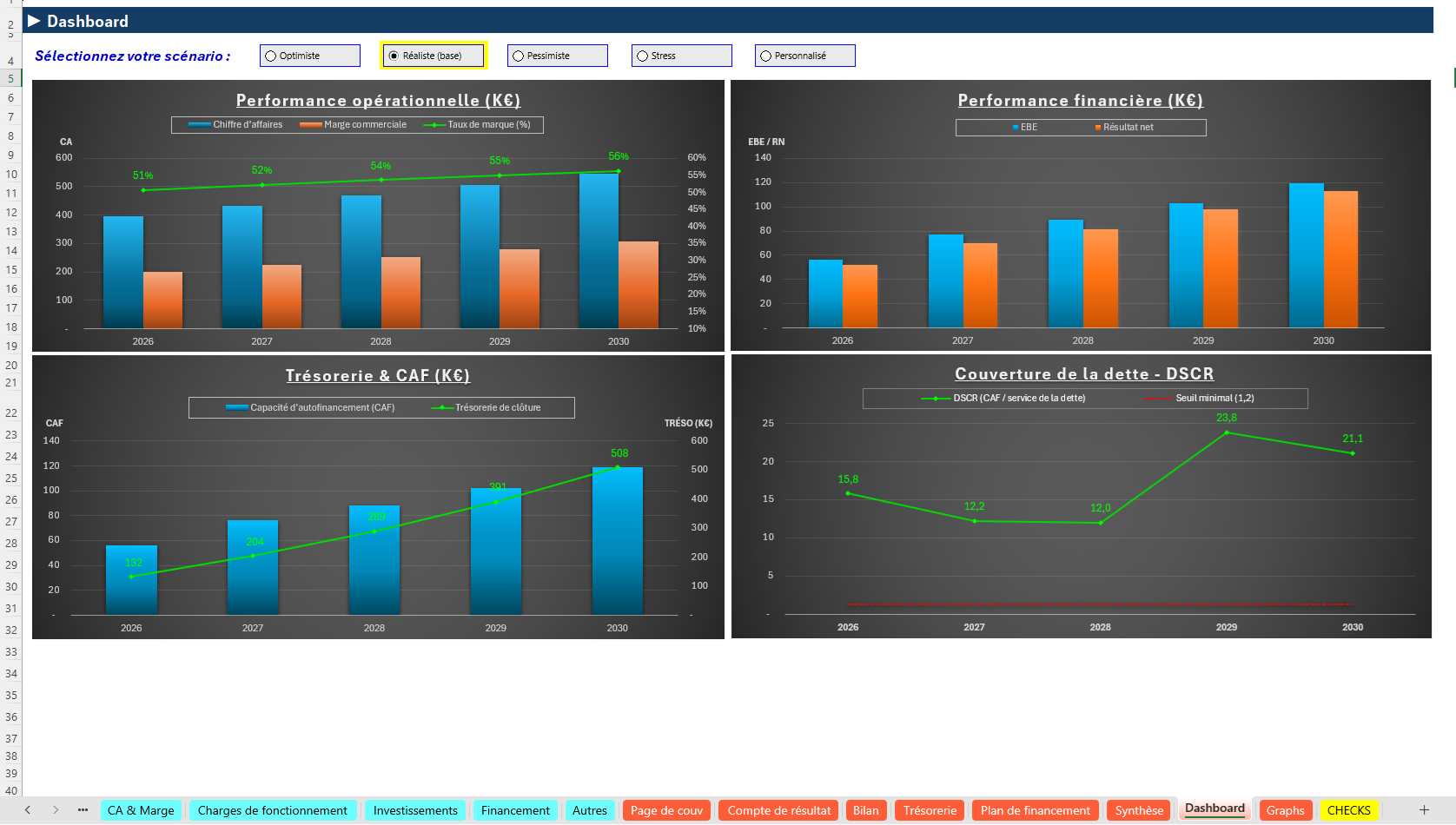Click the Performance opérationnelle (K€) chart title
The height and width of the screenshot is (825, 1456).
click(378, 101)
